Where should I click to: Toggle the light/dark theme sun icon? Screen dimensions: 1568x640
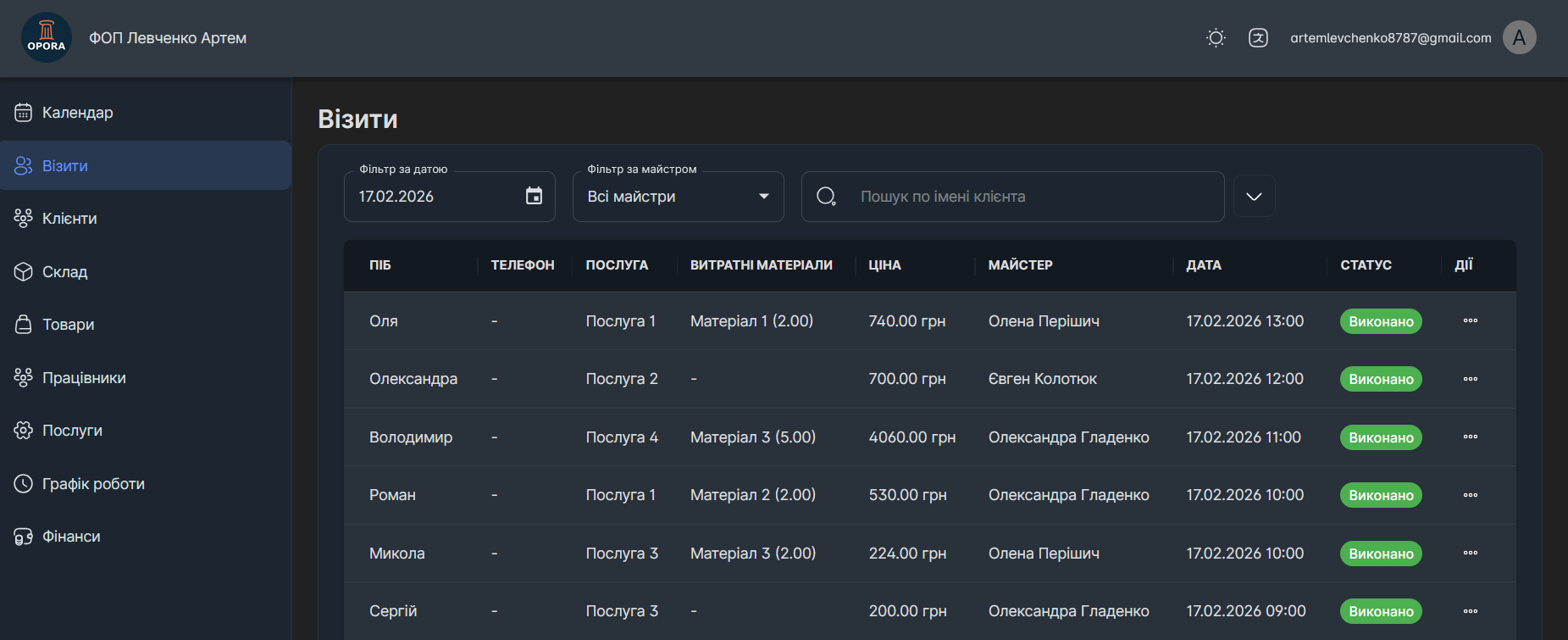pyautogui.click(x=1216, y=37)
